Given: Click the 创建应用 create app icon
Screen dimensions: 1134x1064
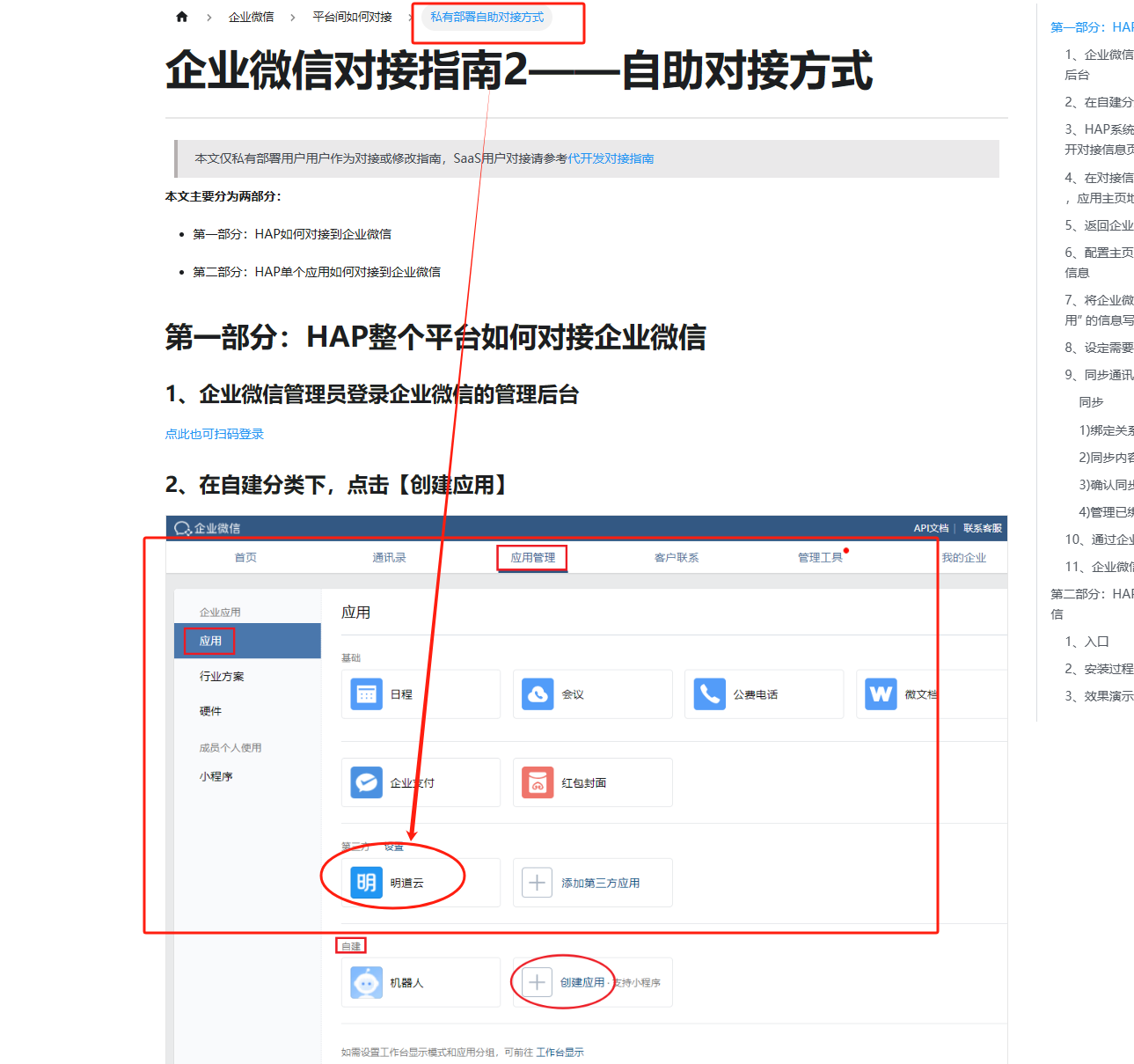Looking at the screenshot, I should [x=537, y=981].
